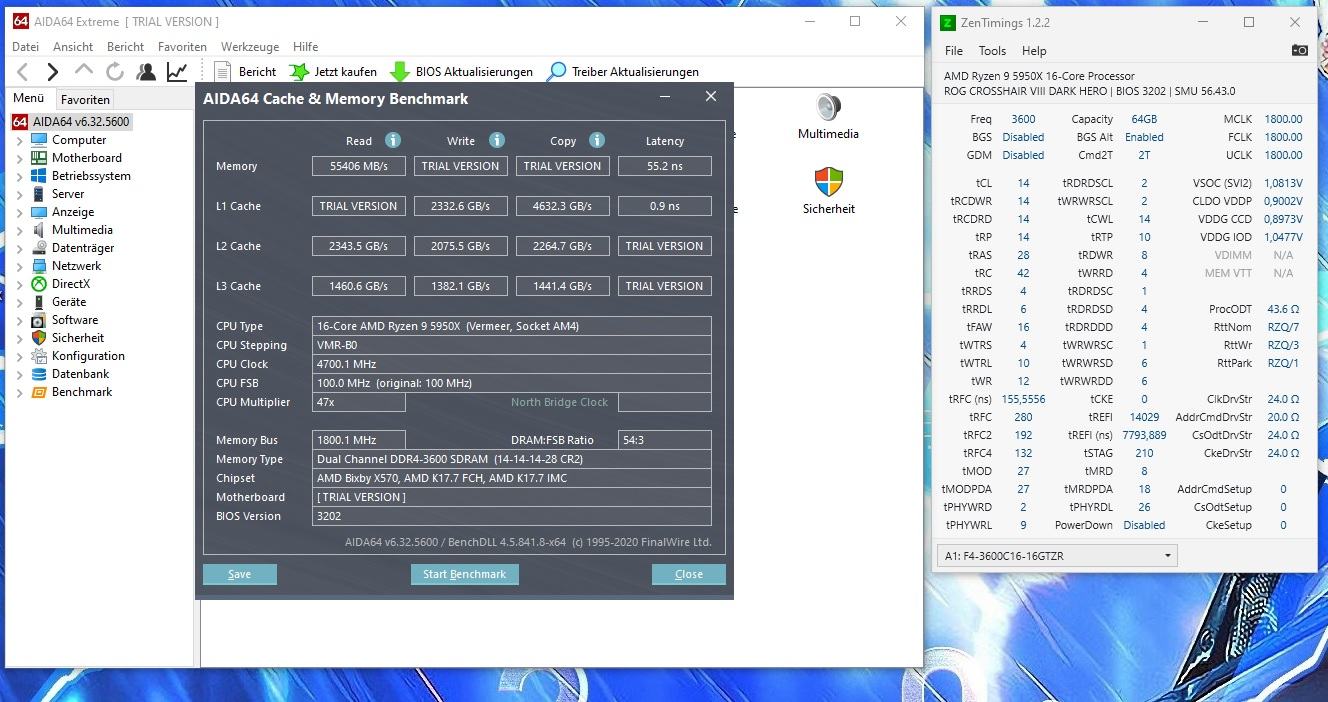Click the info icon next to Read
1328x702 pixels.
(393, 140)
